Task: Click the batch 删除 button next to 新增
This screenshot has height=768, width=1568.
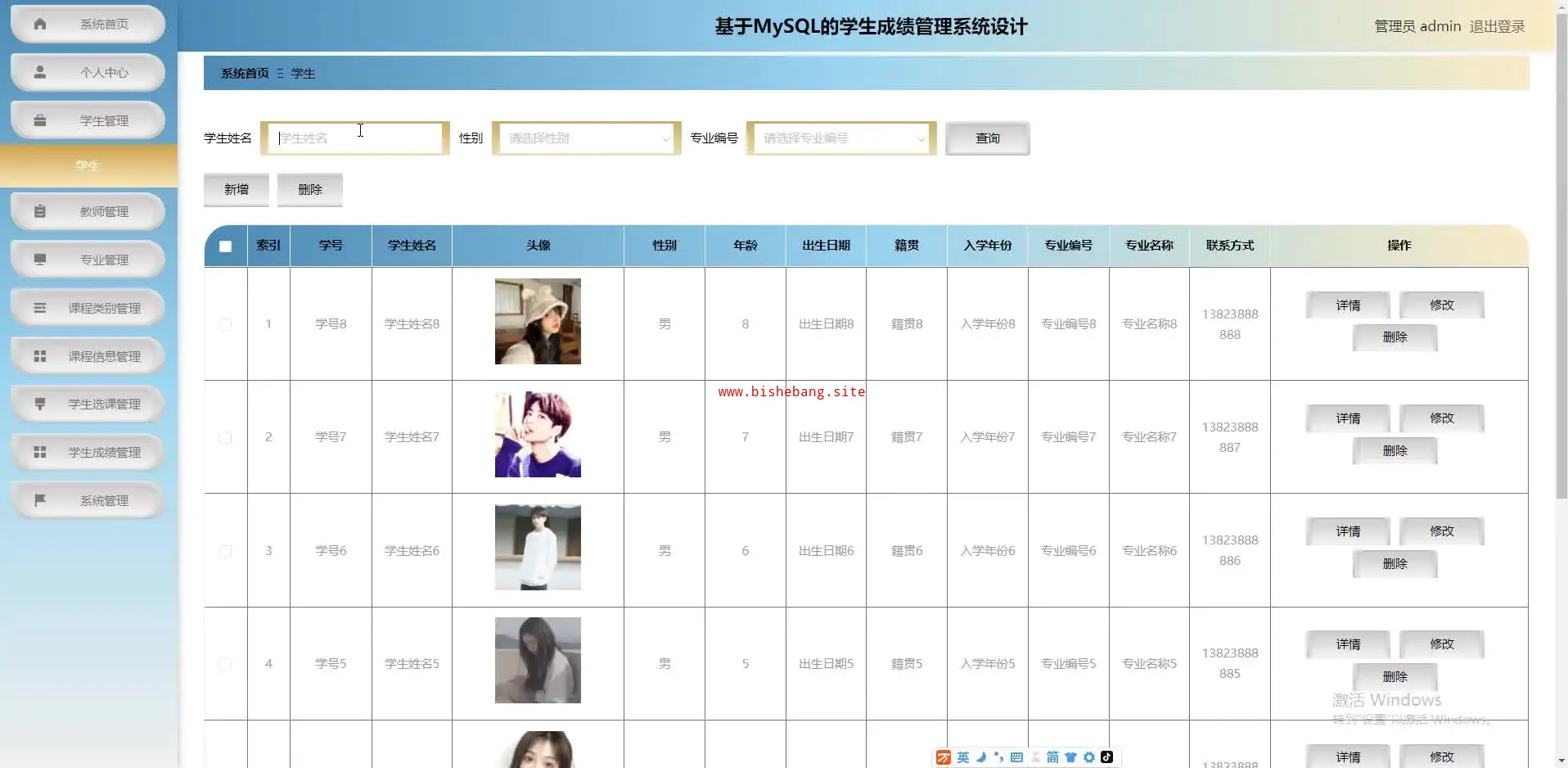Action: point(310,189)
